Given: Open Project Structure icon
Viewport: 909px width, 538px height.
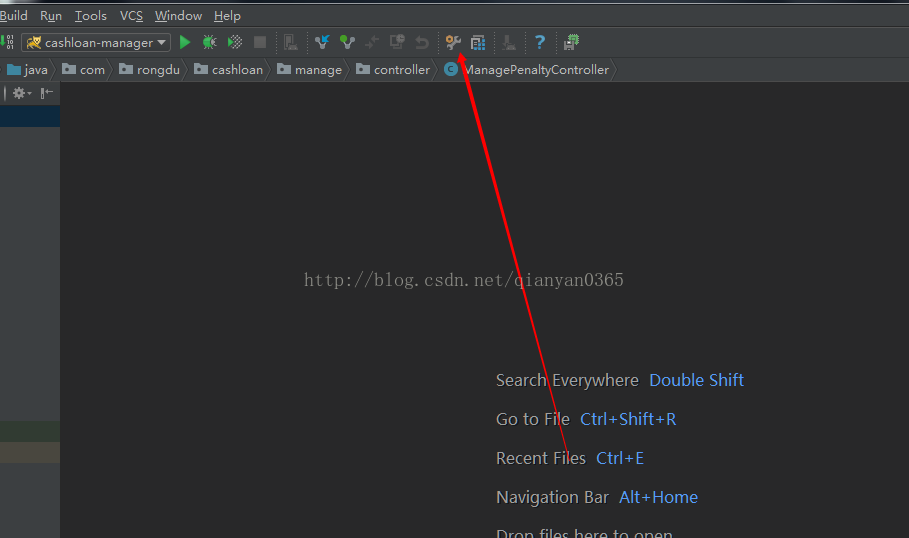Looking at the screenshot, I should (478, 42).
